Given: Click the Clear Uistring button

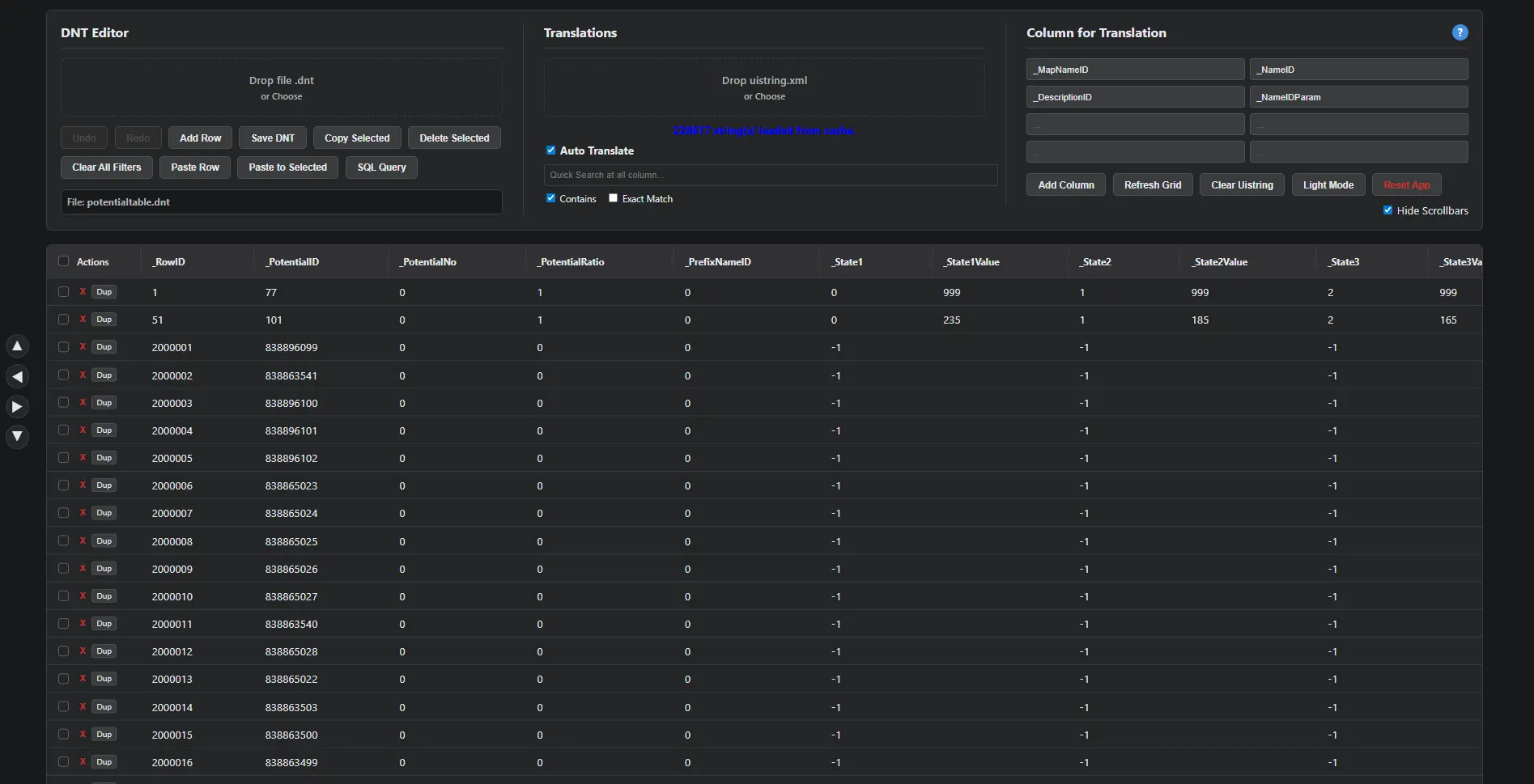Looking at the screenshot, I should pyautogui.click(x=1242, y=185).
